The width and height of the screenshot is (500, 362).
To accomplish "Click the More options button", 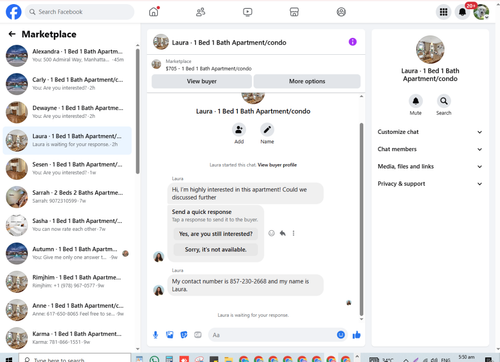I will pos(307,81).
